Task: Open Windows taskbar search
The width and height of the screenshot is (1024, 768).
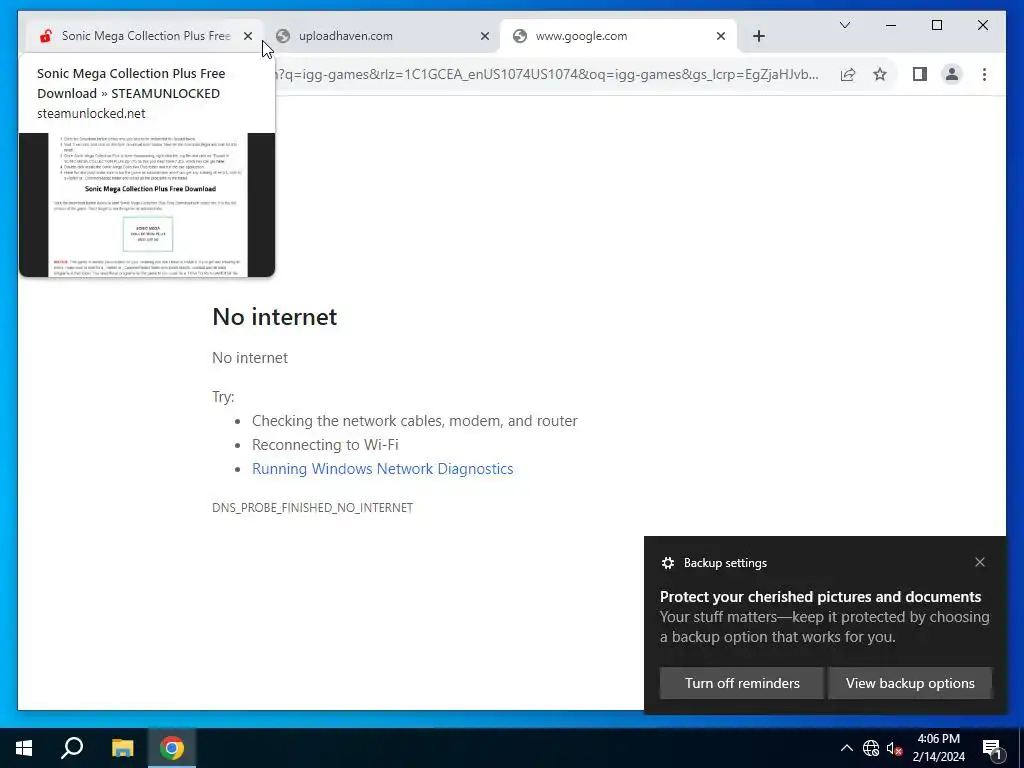Action: 72,748
